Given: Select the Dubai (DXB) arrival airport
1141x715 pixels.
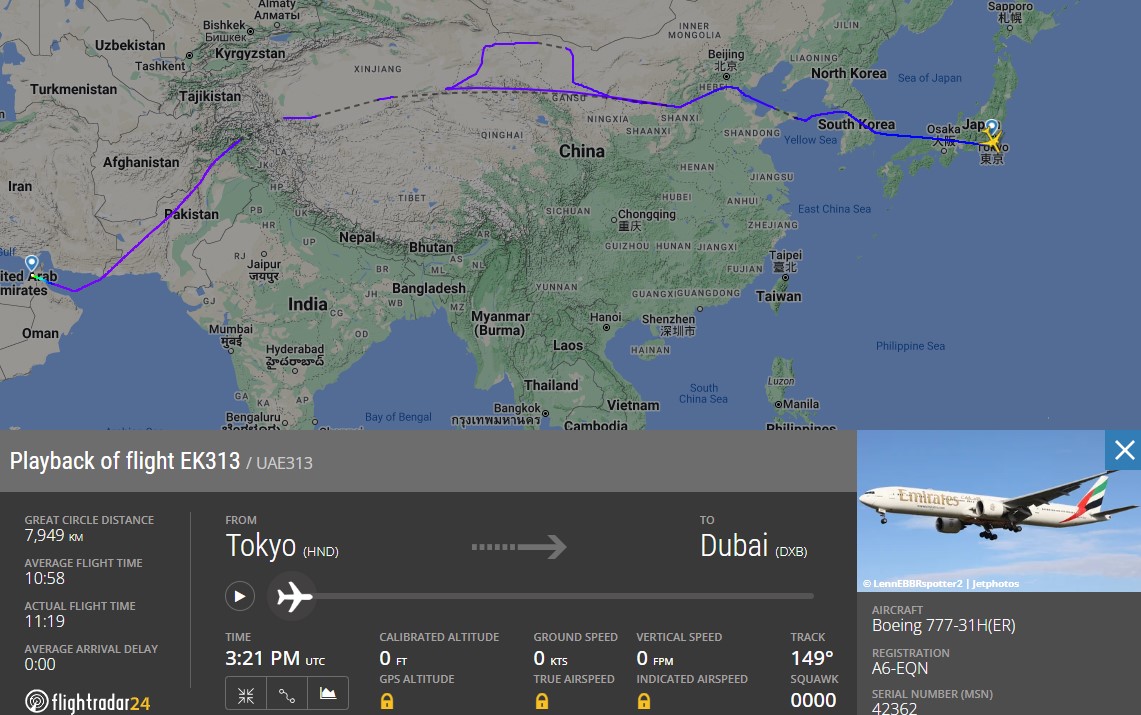Looking at the screenshot, I should tap(753, 546).
